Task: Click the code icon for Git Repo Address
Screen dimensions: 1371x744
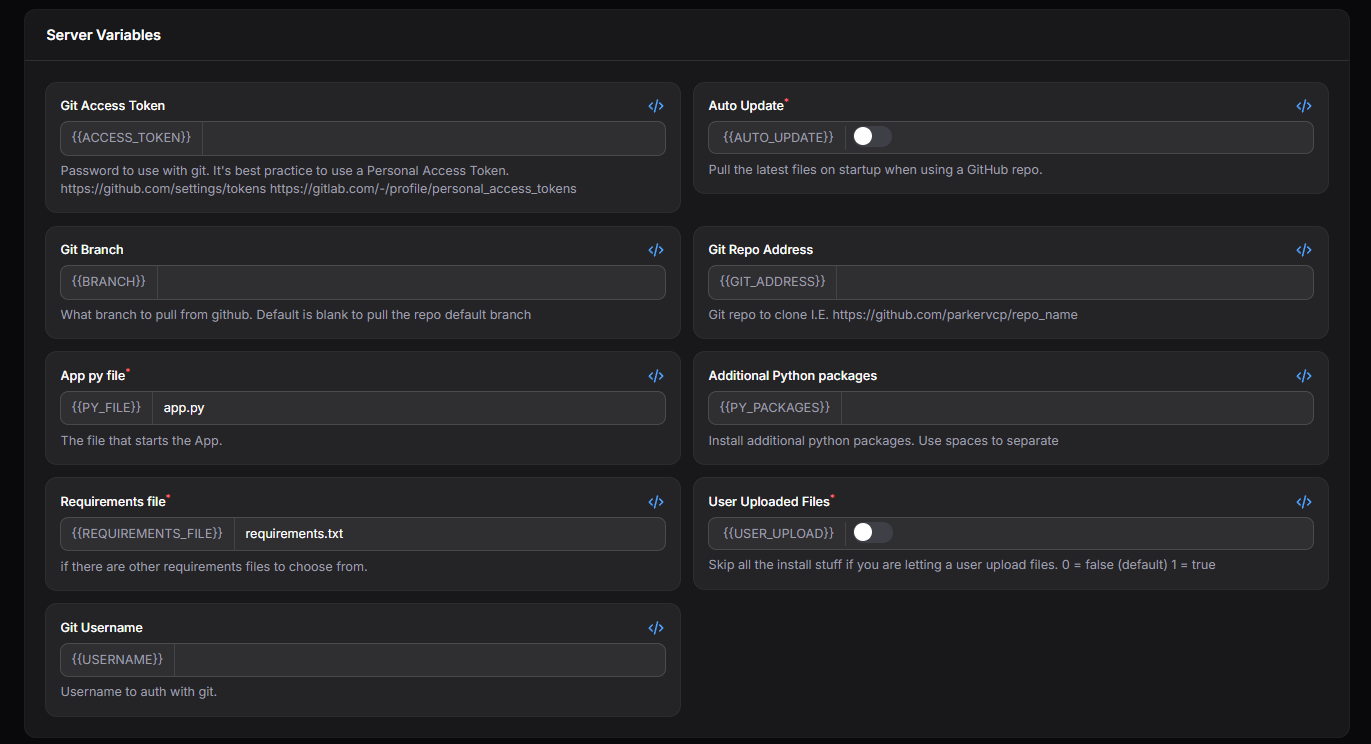Action: (x=1304, y=250)
